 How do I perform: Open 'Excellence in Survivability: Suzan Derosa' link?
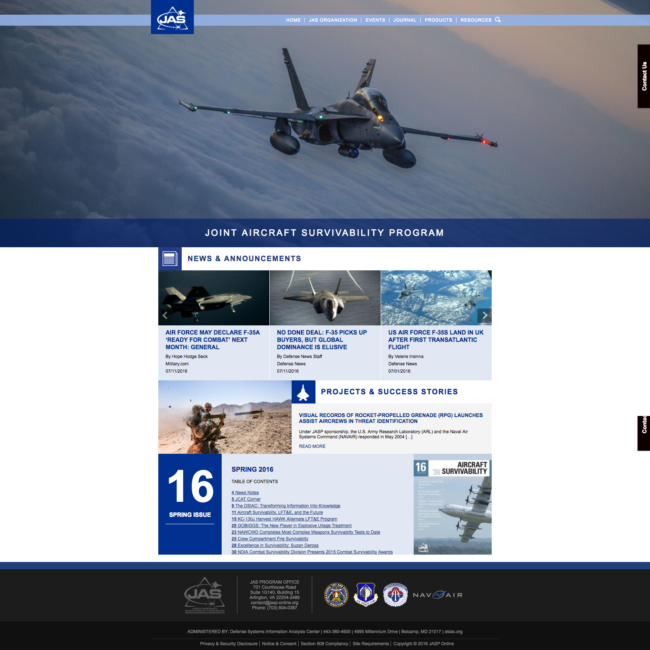(x=275, y=546)
